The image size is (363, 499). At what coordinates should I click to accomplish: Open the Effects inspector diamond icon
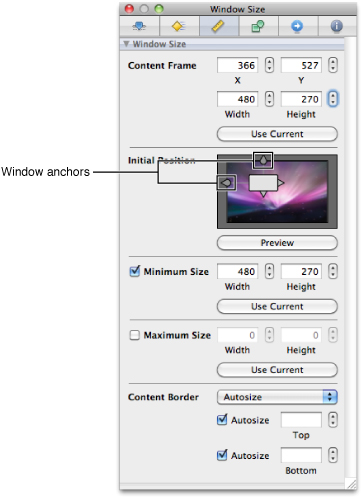[179, 26]
